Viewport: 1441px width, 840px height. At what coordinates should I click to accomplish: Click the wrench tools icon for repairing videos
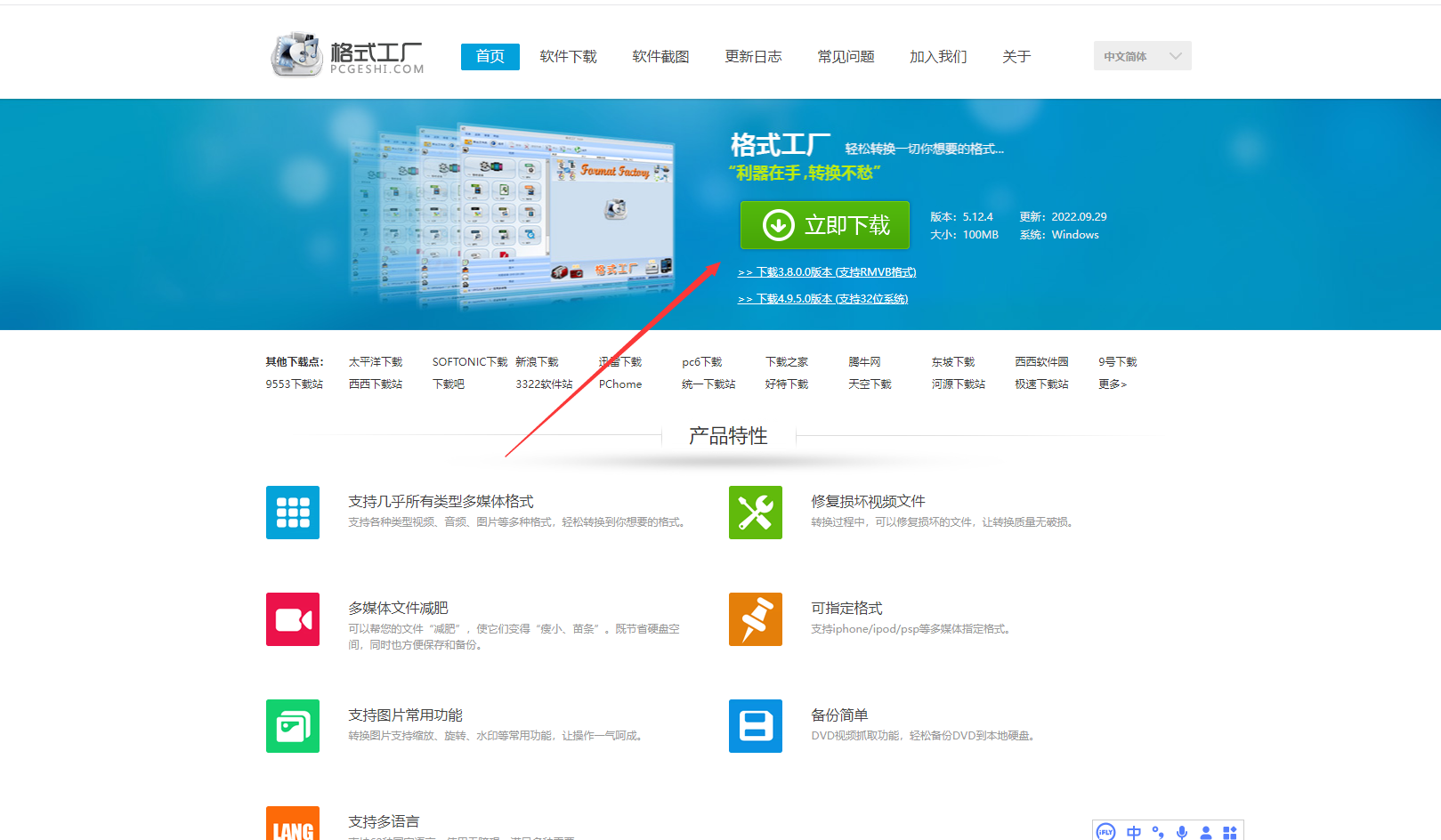coord(755,513)
